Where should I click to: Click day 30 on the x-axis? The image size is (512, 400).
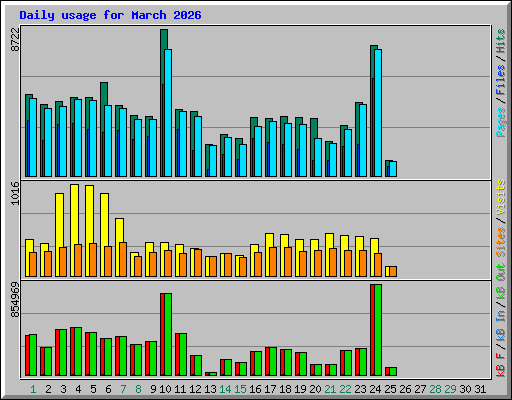coord(465,389)
